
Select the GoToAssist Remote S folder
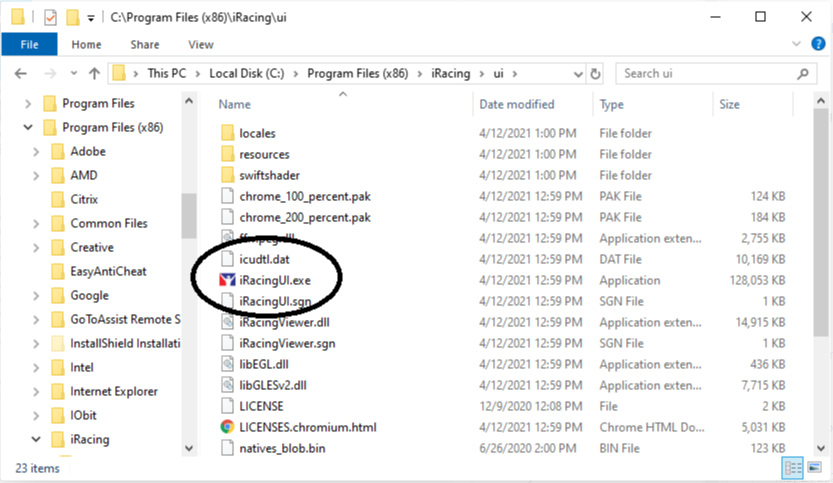pyautogui.click(x=125, y=319)
